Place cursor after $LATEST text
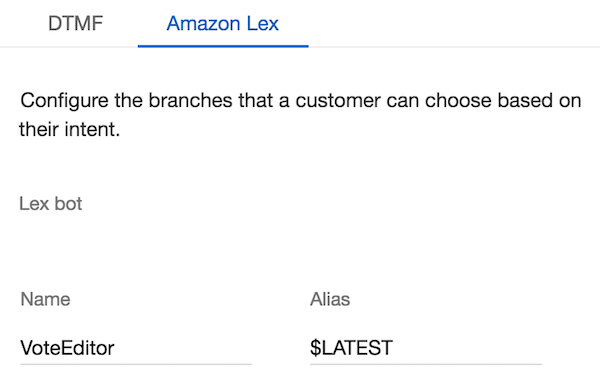The height and width of the screenshot is (381, 600). (394, 348)
